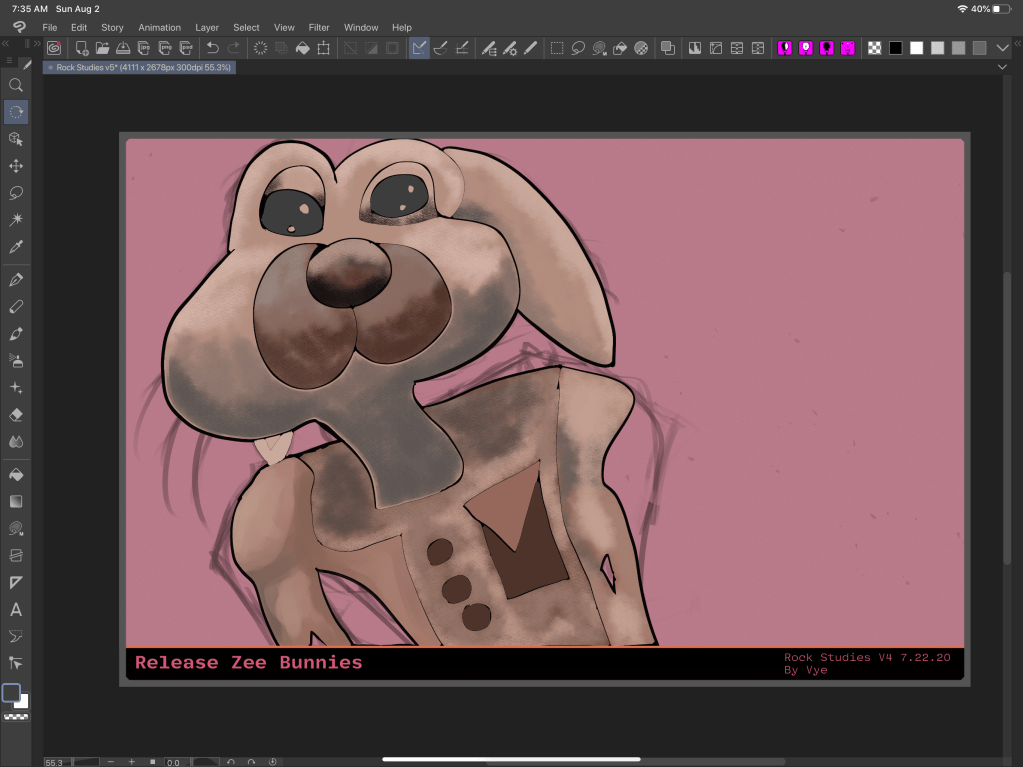
Task: Toggle snap to ruler in the toolbar
Action: click(419, 47)
